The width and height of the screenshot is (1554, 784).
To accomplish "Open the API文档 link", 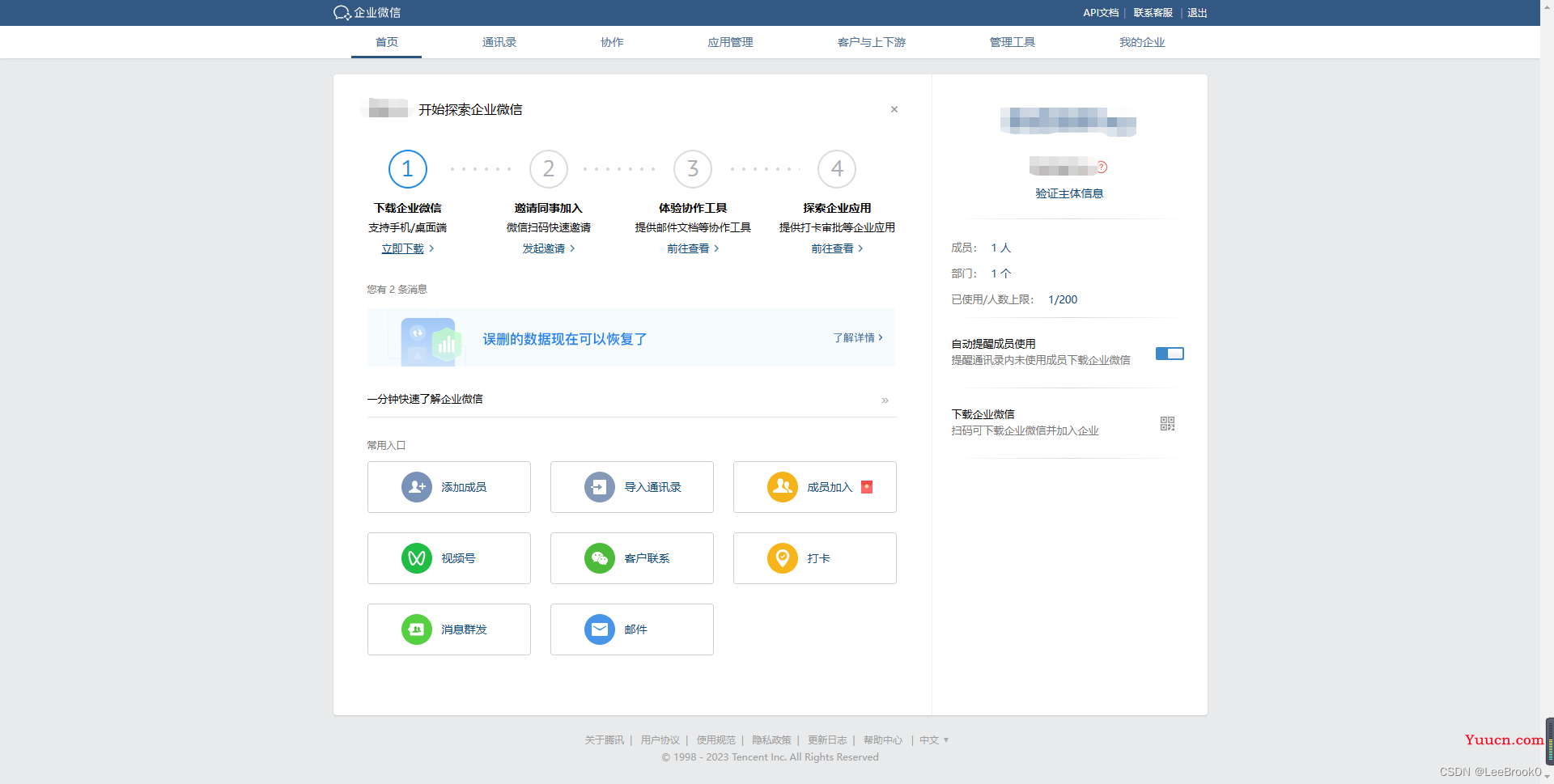I will pos(1101,13).
